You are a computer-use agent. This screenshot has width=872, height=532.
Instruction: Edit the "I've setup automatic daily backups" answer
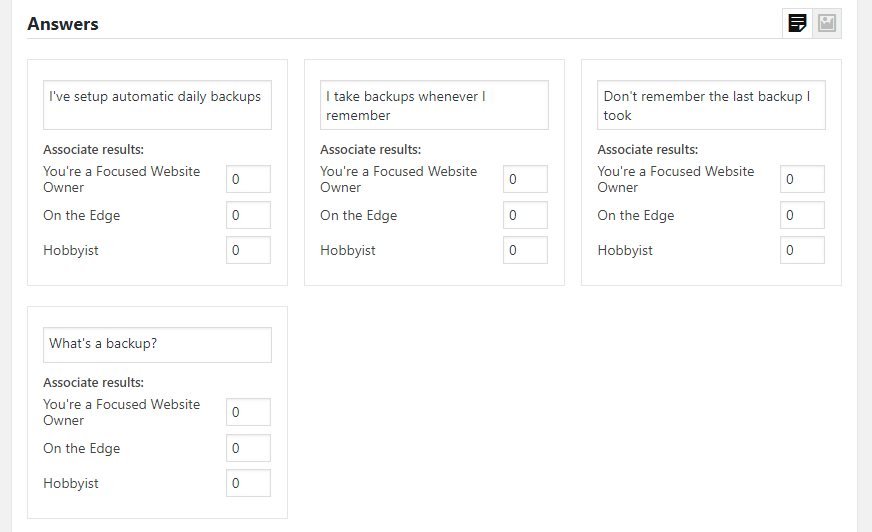pyautogui.click(x=157, y=105)
